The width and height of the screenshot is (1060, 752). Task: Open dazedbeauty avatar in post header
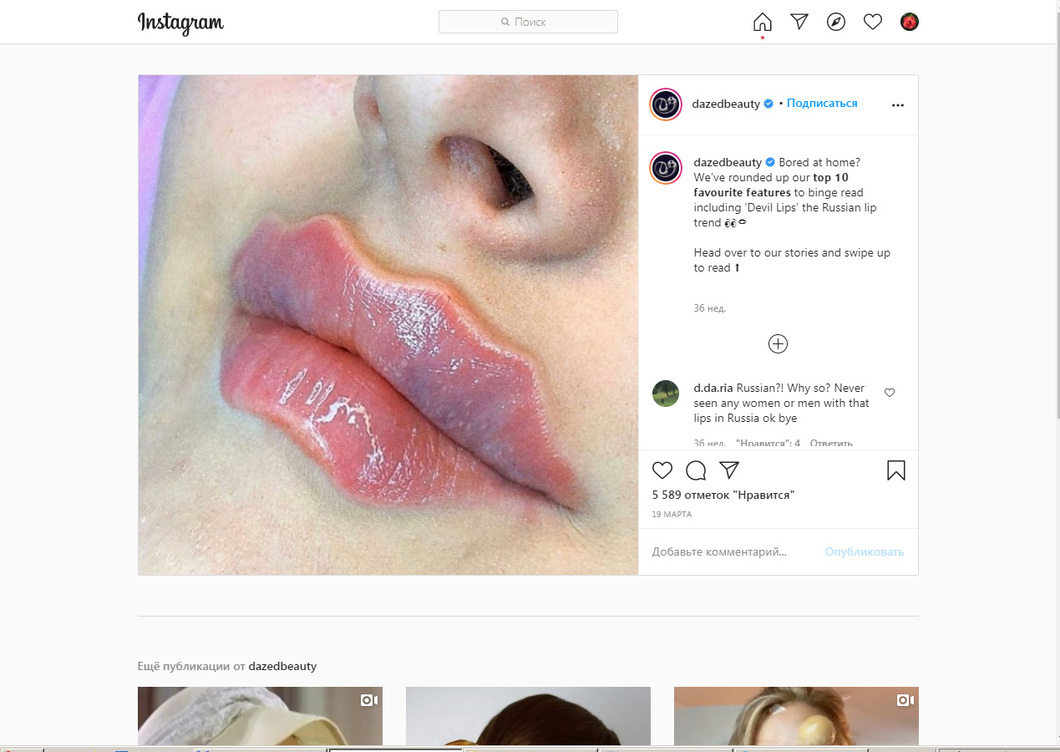[665, 104]
